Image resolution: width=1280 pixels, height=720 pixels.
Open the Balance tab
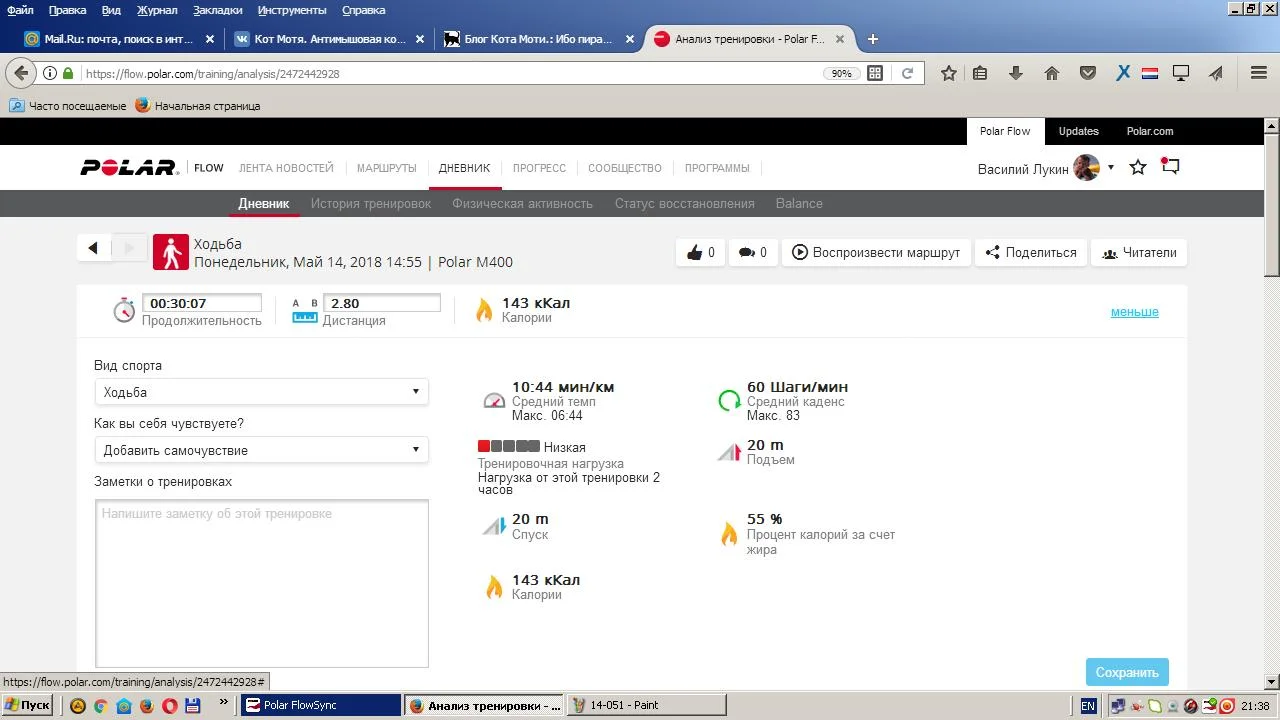(799, 203)
